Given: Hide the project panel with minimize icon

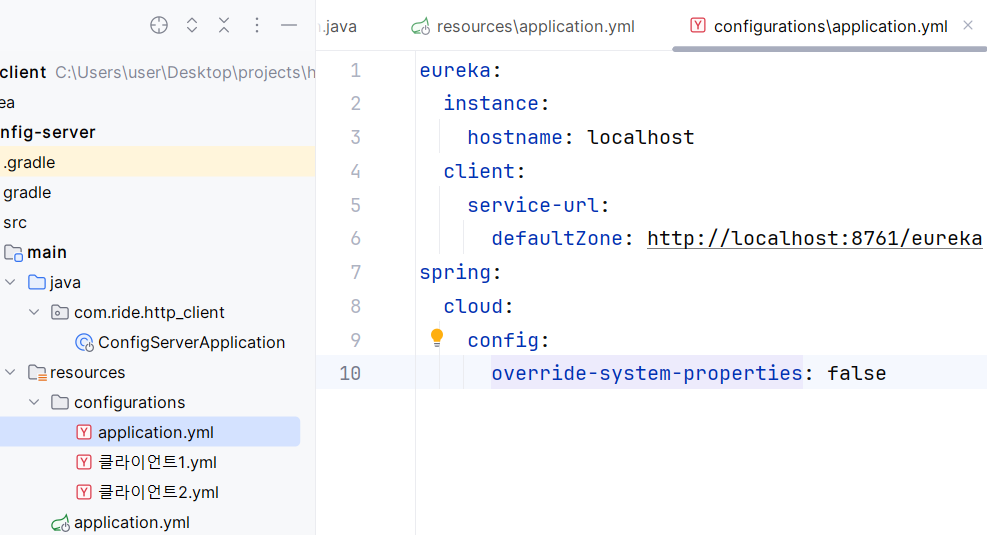Looking at the screenshot, I should pyautogui.click(x=289, y=25).
